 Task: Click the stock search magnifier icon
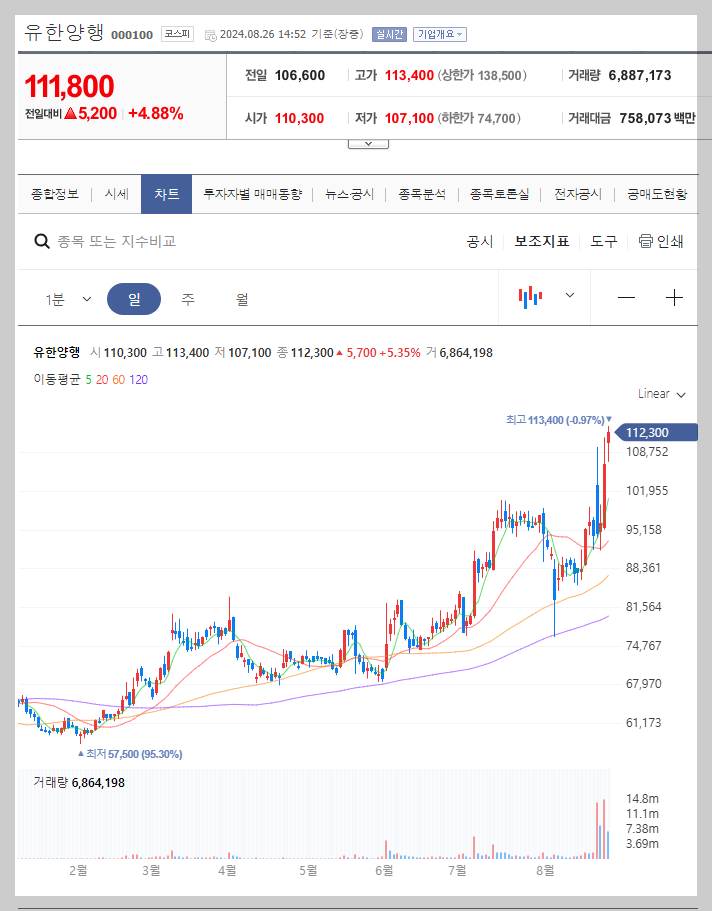coord(41,240)
